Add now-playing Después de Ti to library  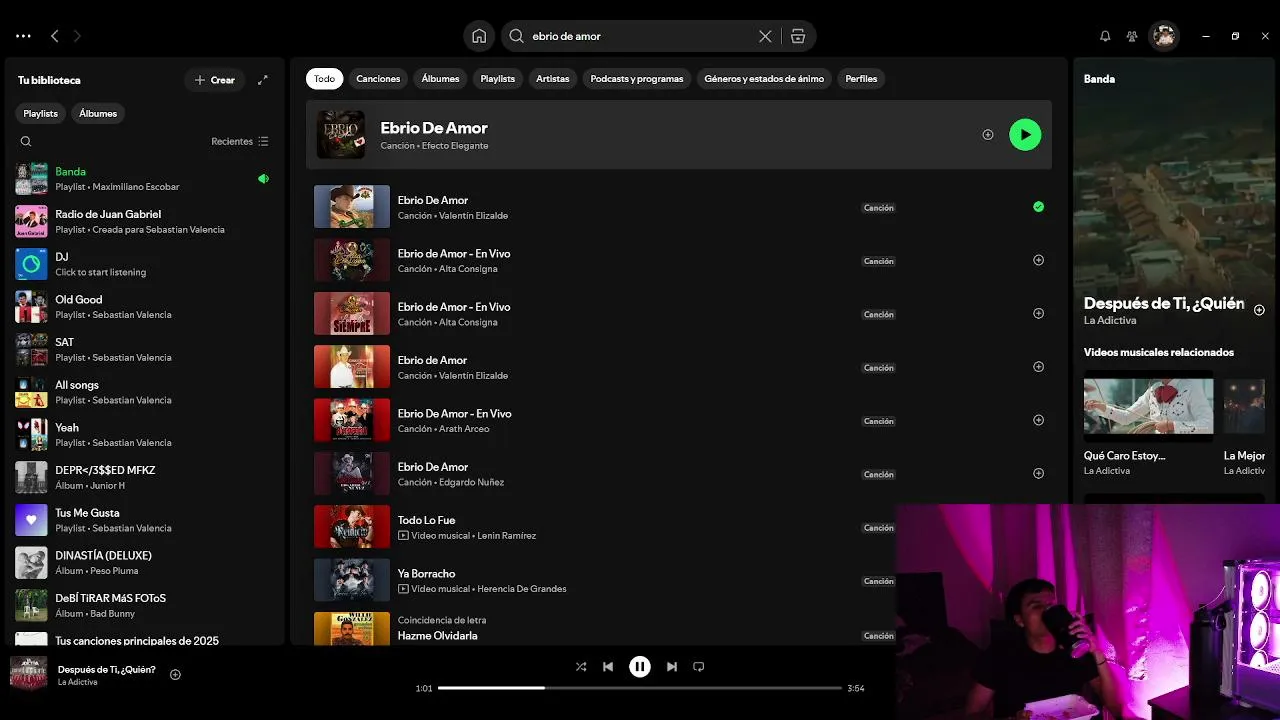[x=175, y=675]
